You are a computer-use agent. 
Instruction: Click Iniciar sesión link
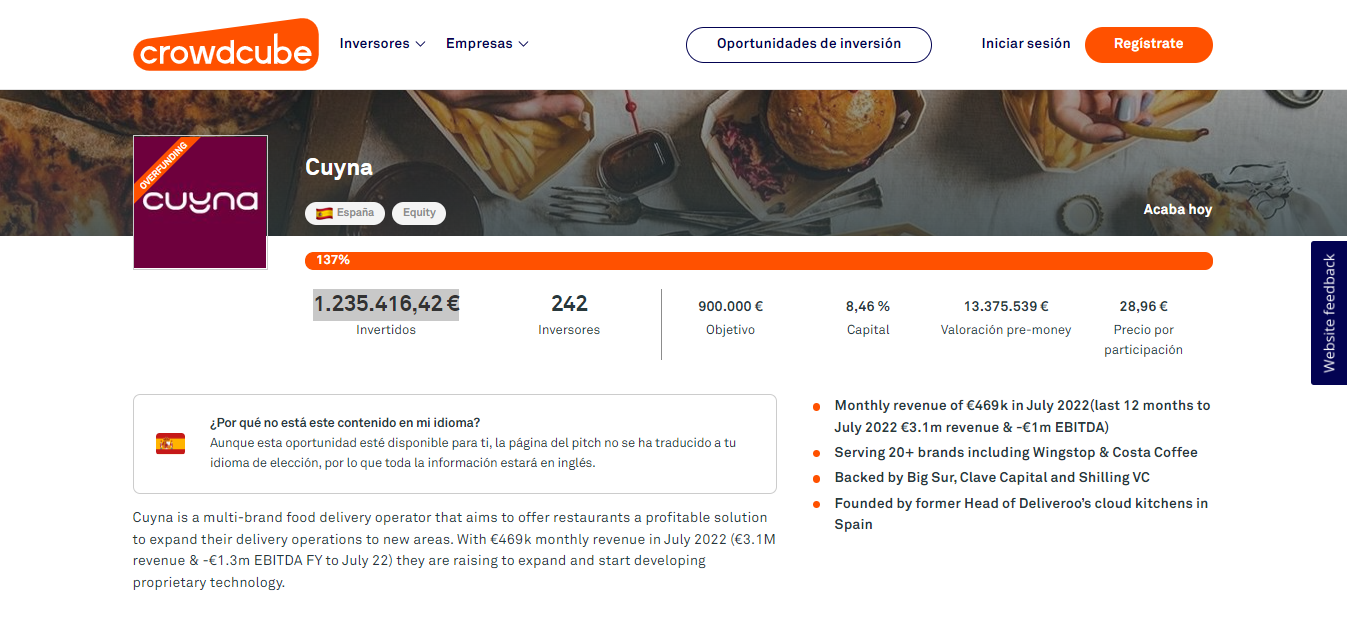1025,44
